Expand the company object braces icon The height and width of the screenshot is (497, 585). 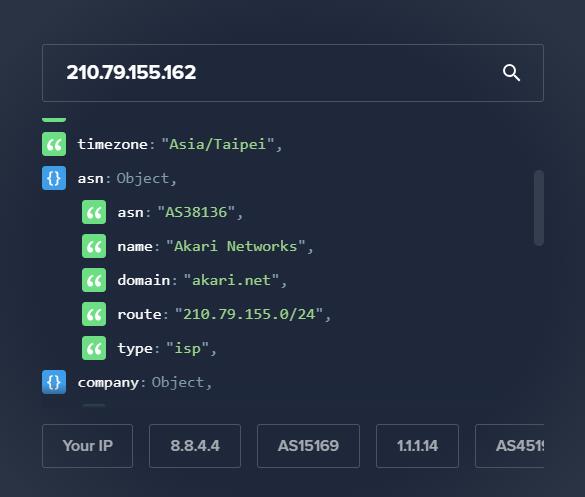tap(54, 382)
